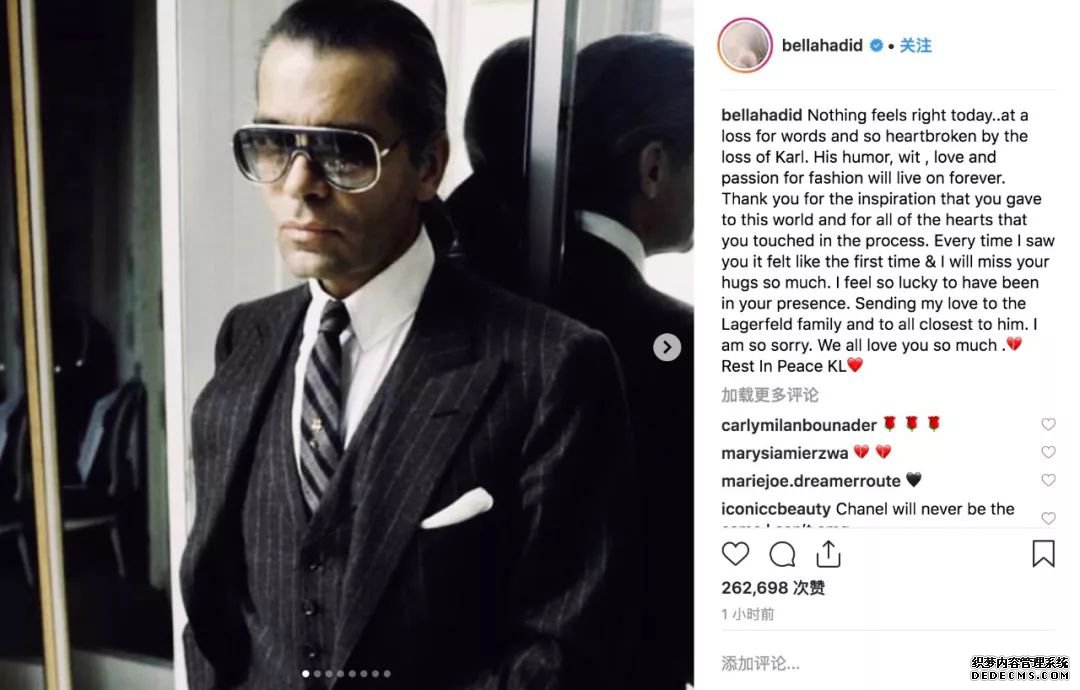Like the mariejoe.dreamerroute comment
The height and width of the screenshot is (690, 1080).
(x=1048, y=480)
